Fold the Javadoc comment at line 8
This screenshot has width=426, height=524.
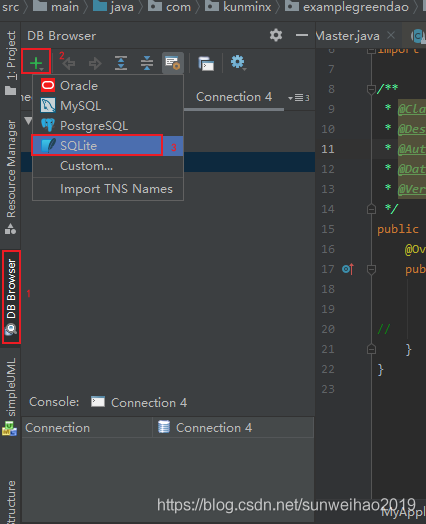371,89
